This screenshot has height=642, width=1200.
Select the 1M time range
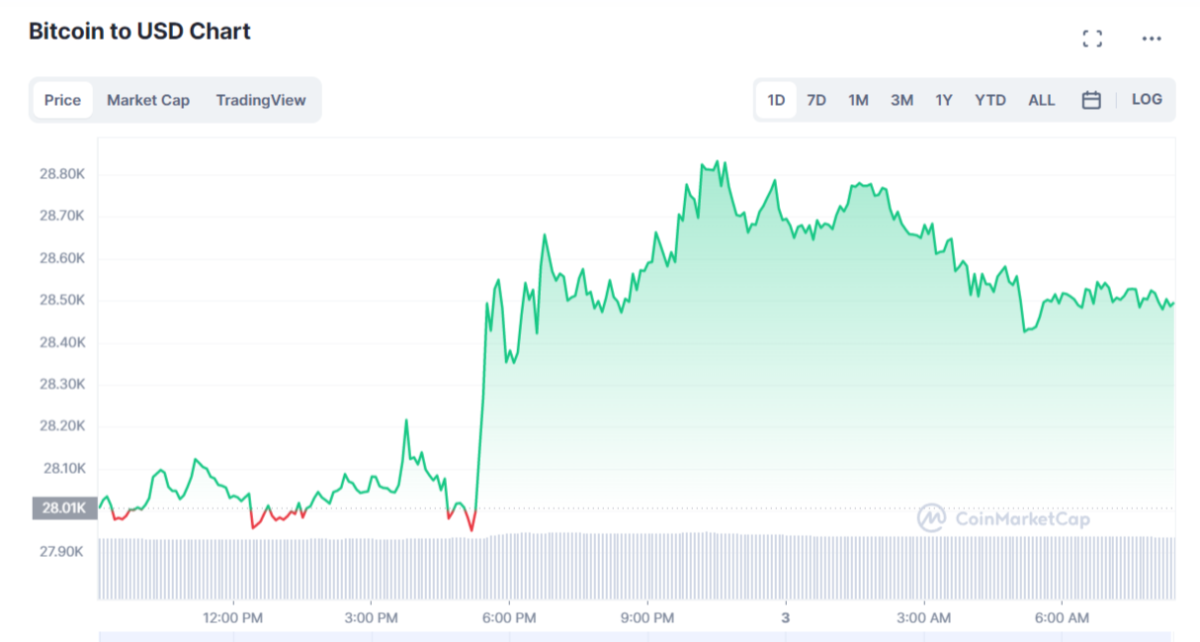[858, 100]
